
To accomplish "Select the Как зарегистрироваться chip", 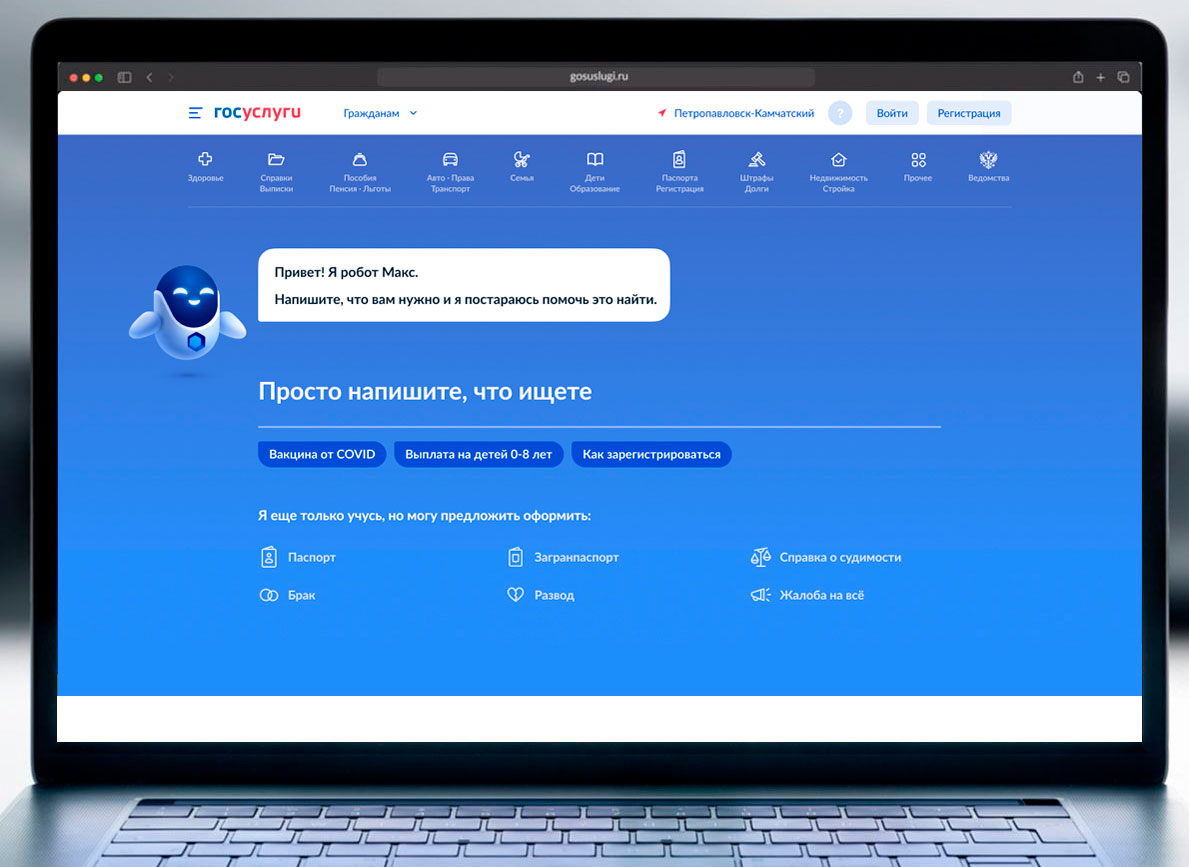I will click(x=651, y=454).
